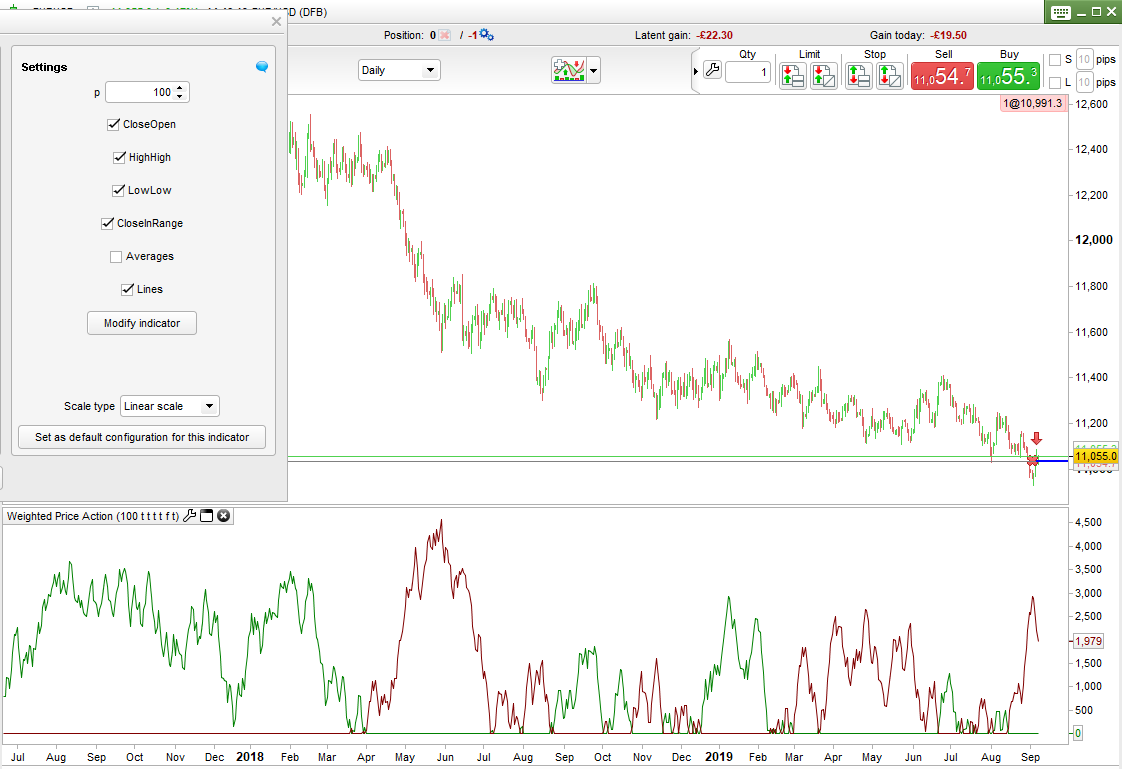Expand the indicator icon dropdown arrow

point(593,71)
